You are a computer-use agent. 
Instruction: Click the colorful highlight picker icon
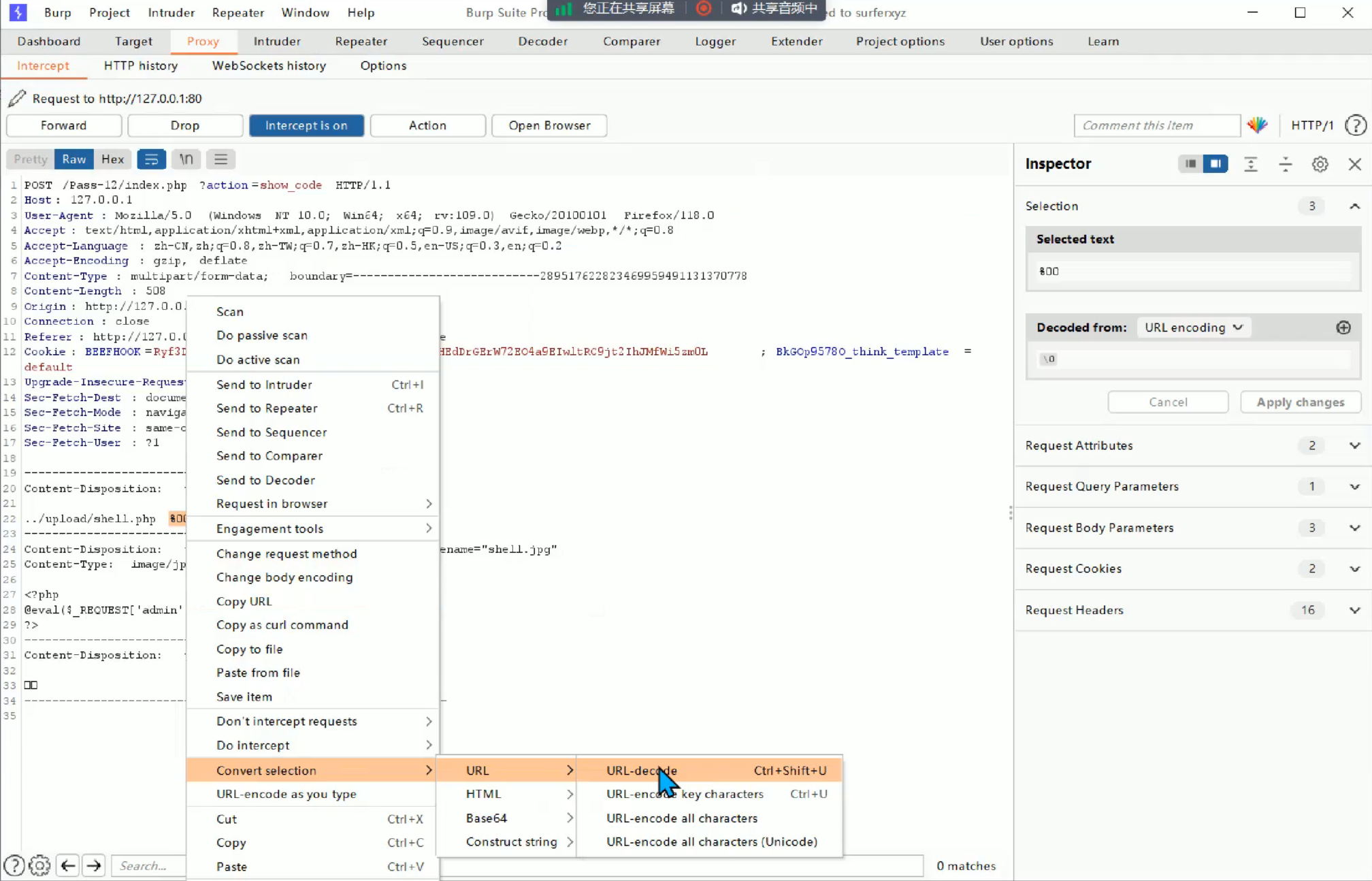click(x=1257, y=125)
